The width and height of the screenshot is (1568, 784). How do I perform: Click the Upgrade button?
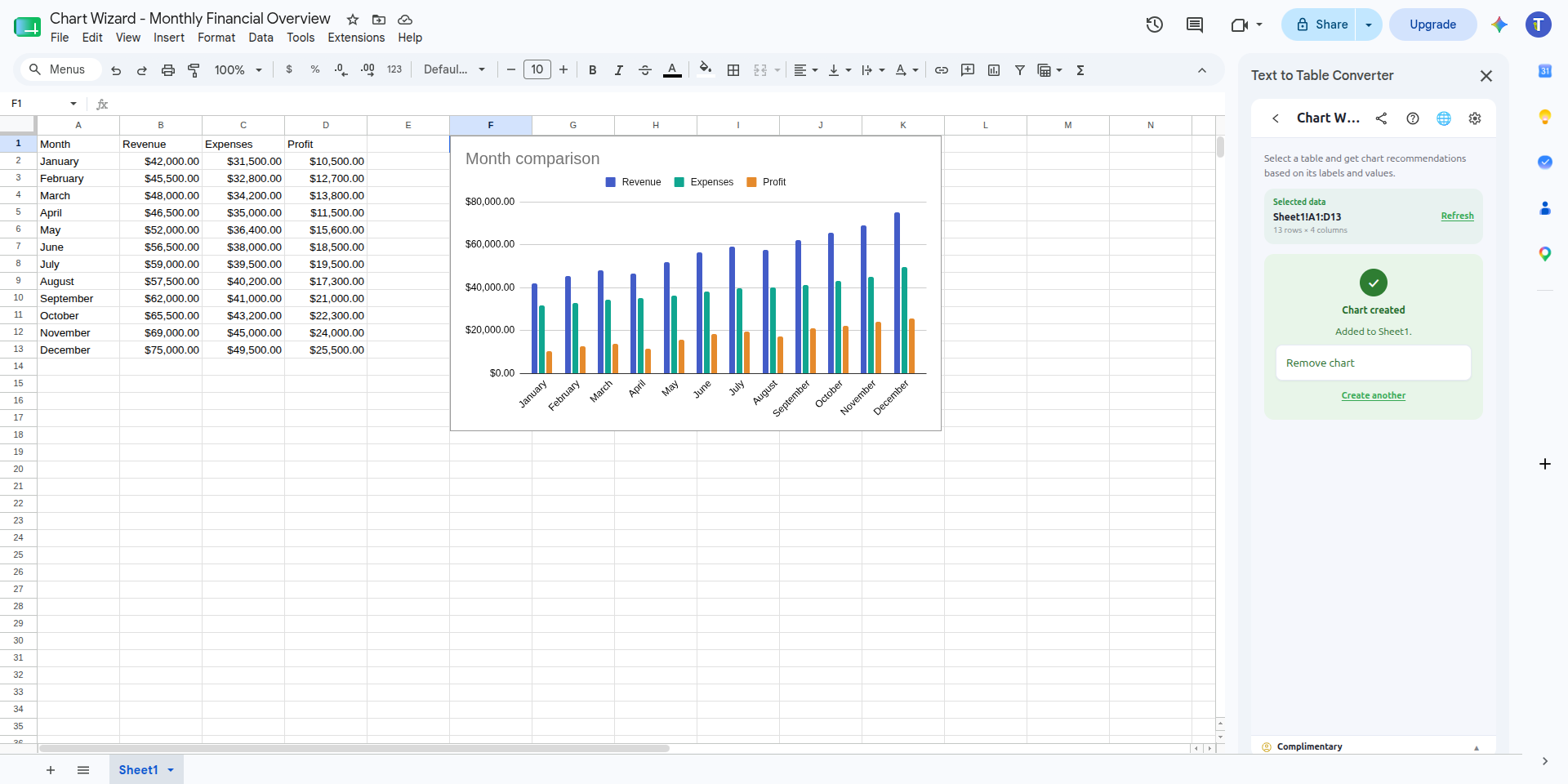pos(1433,24)
